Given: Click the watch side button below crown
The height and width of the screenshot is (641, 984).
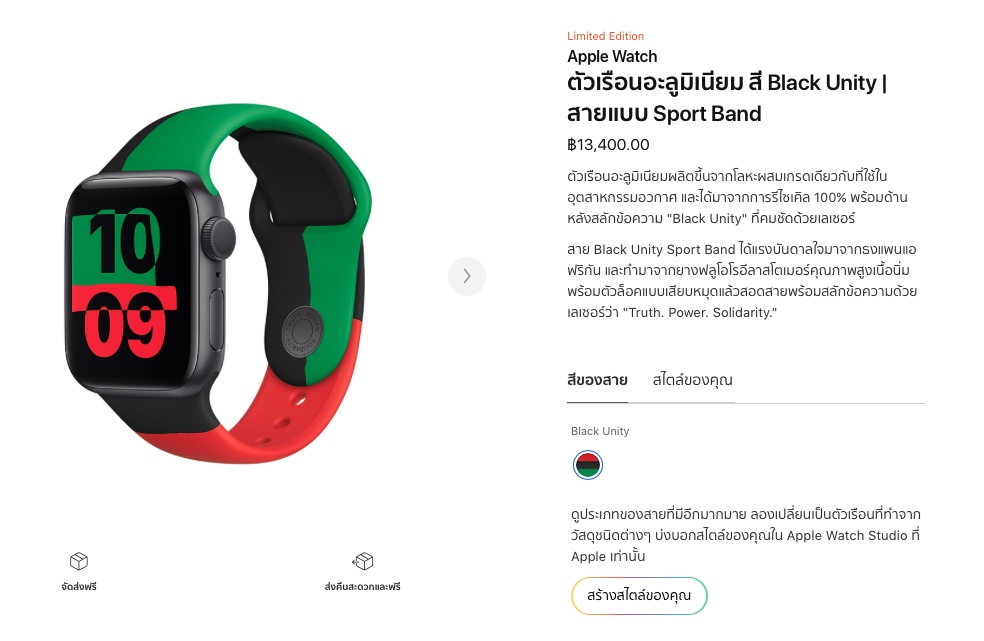Looking at the screenshot, I should [x=217, y=319].
